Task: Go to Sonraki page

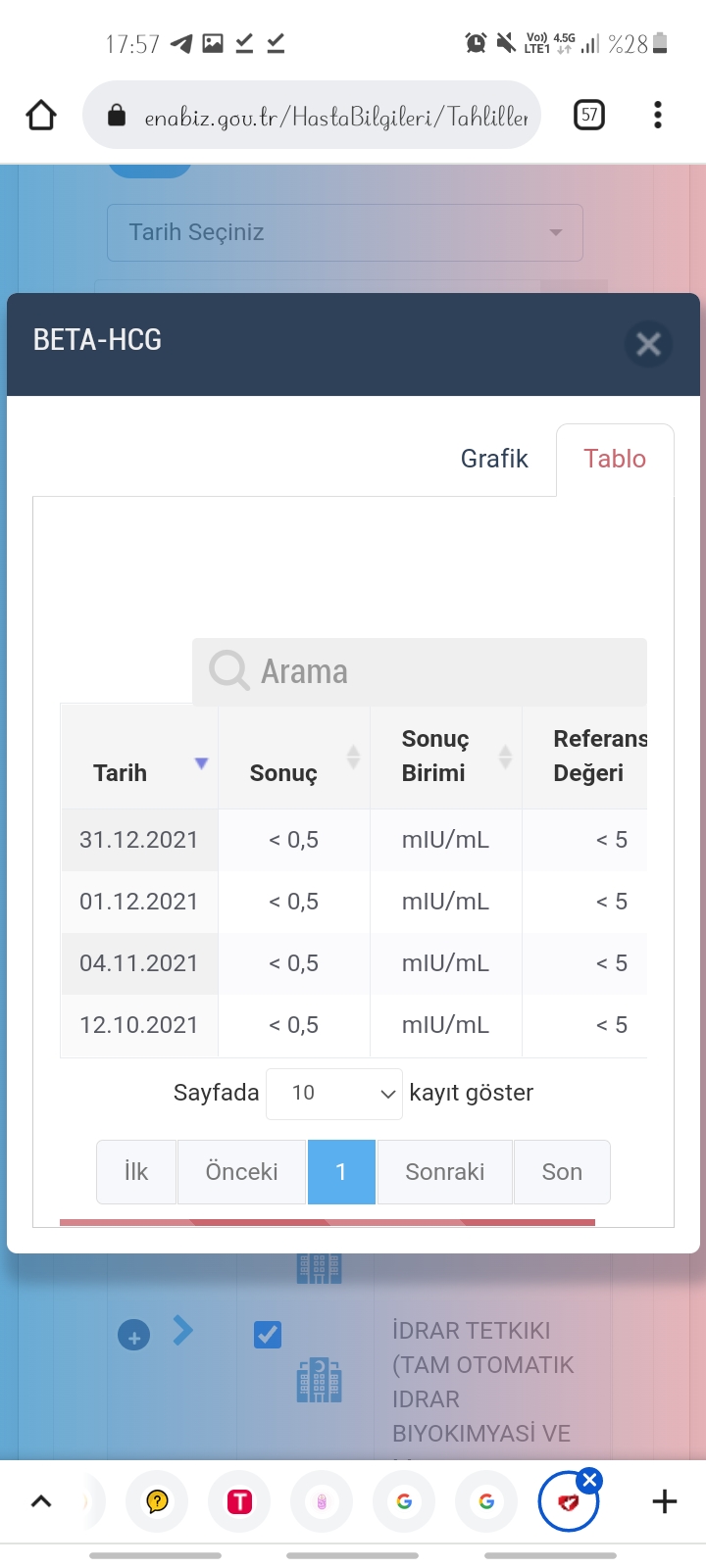Action: click(x=445, y=1172)
